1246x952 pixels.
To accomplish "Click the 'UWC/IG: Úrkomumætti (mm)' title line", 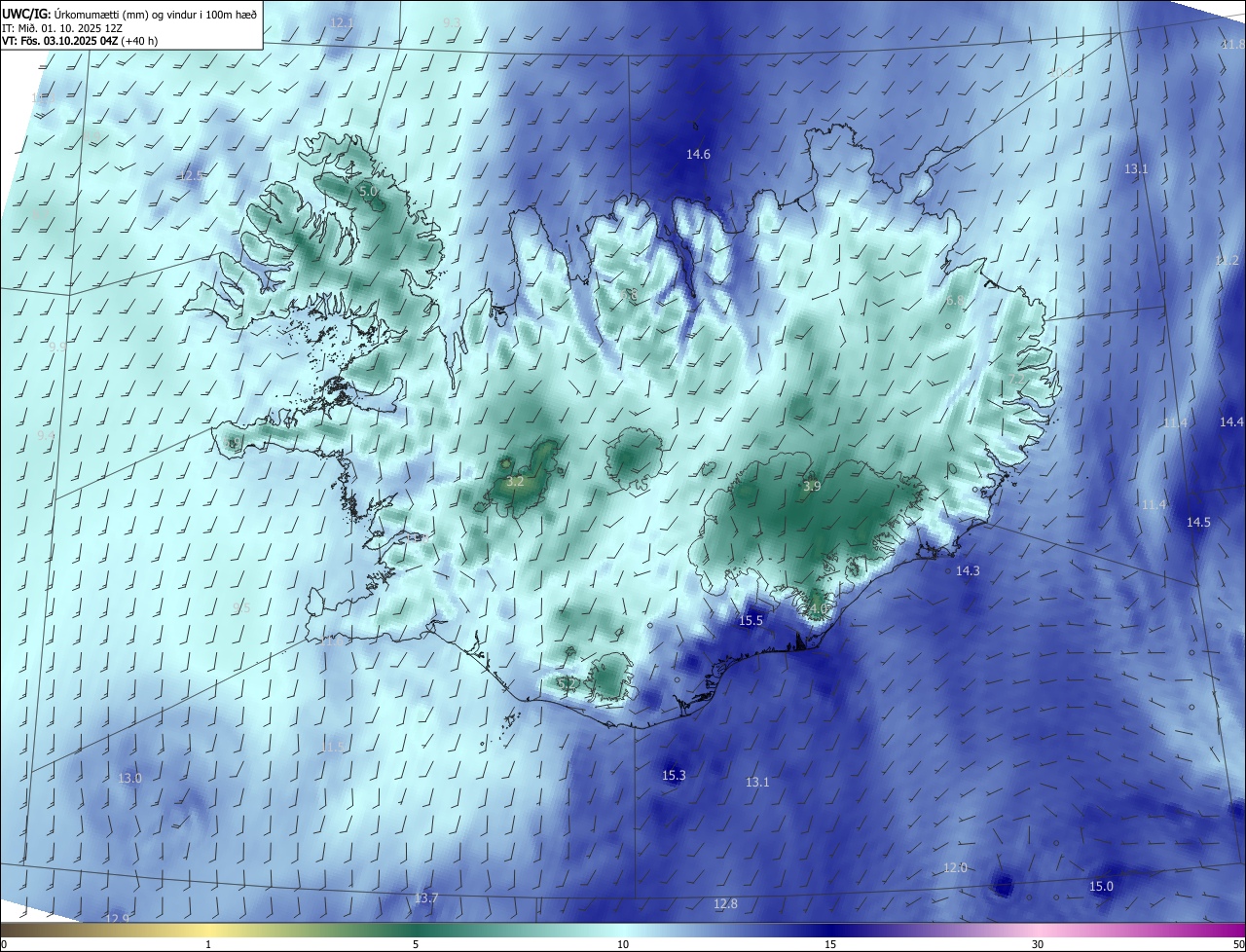I will pos(129,14).
